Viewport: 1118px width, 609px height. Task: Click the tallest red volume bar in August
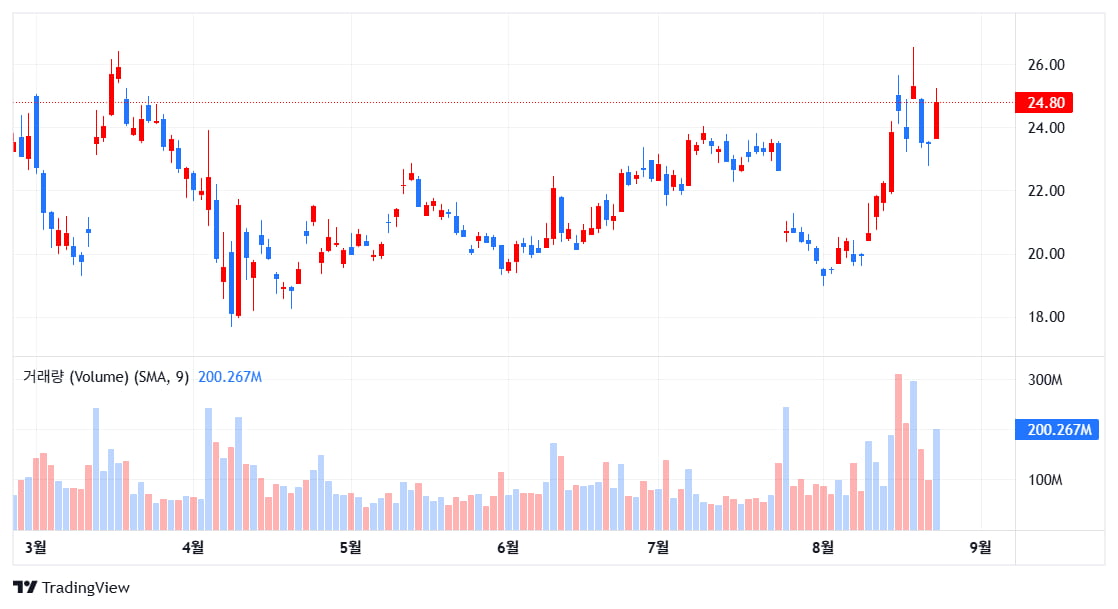click(898, 452)
